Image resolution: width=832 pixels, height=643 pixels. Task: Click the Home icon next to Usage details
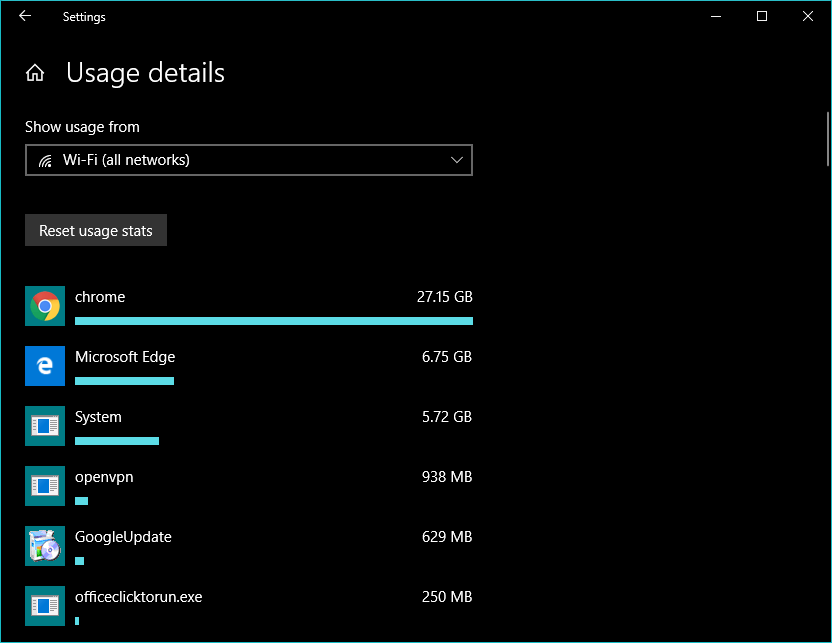35,72
